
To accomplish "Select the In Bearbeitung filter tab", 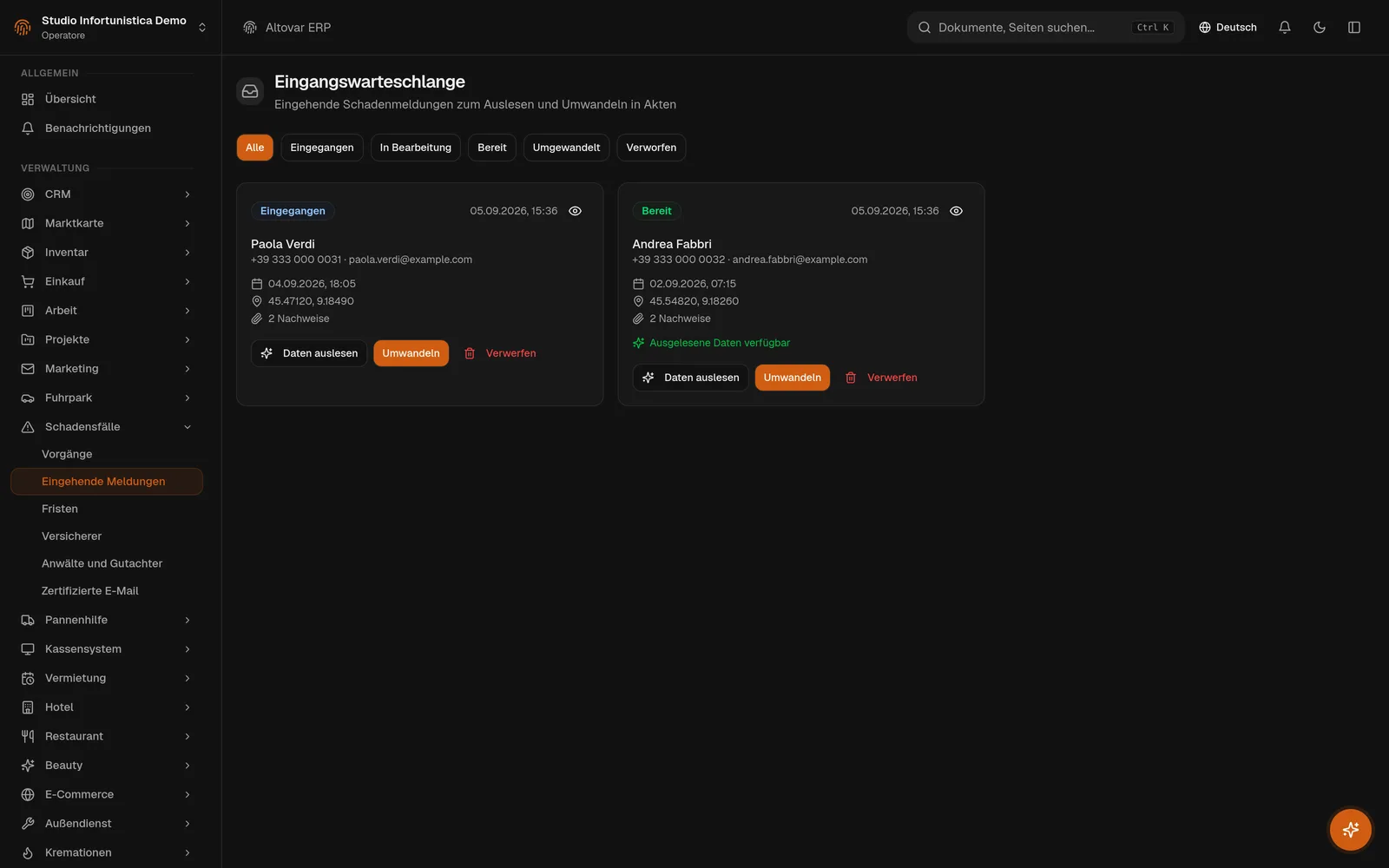I will 416,148.
